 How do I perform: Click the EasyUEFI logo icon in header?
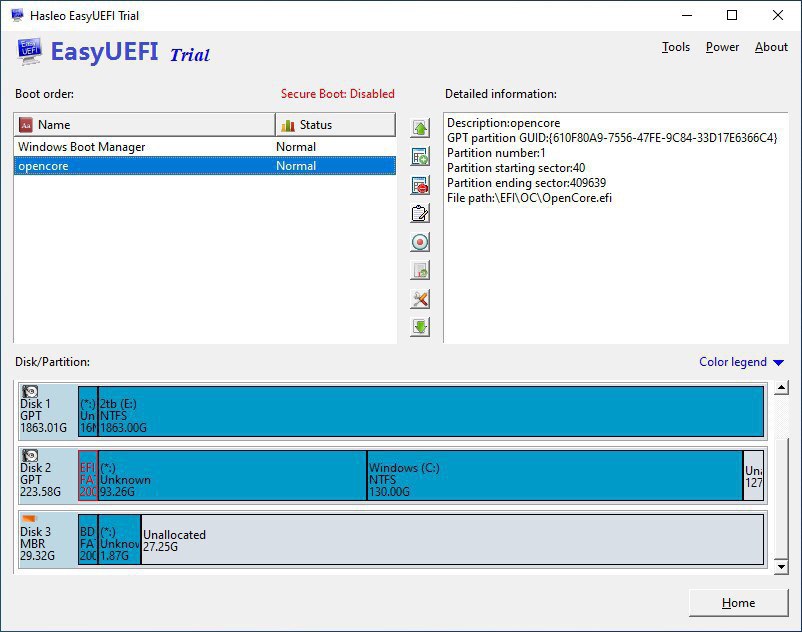point(29,51)
